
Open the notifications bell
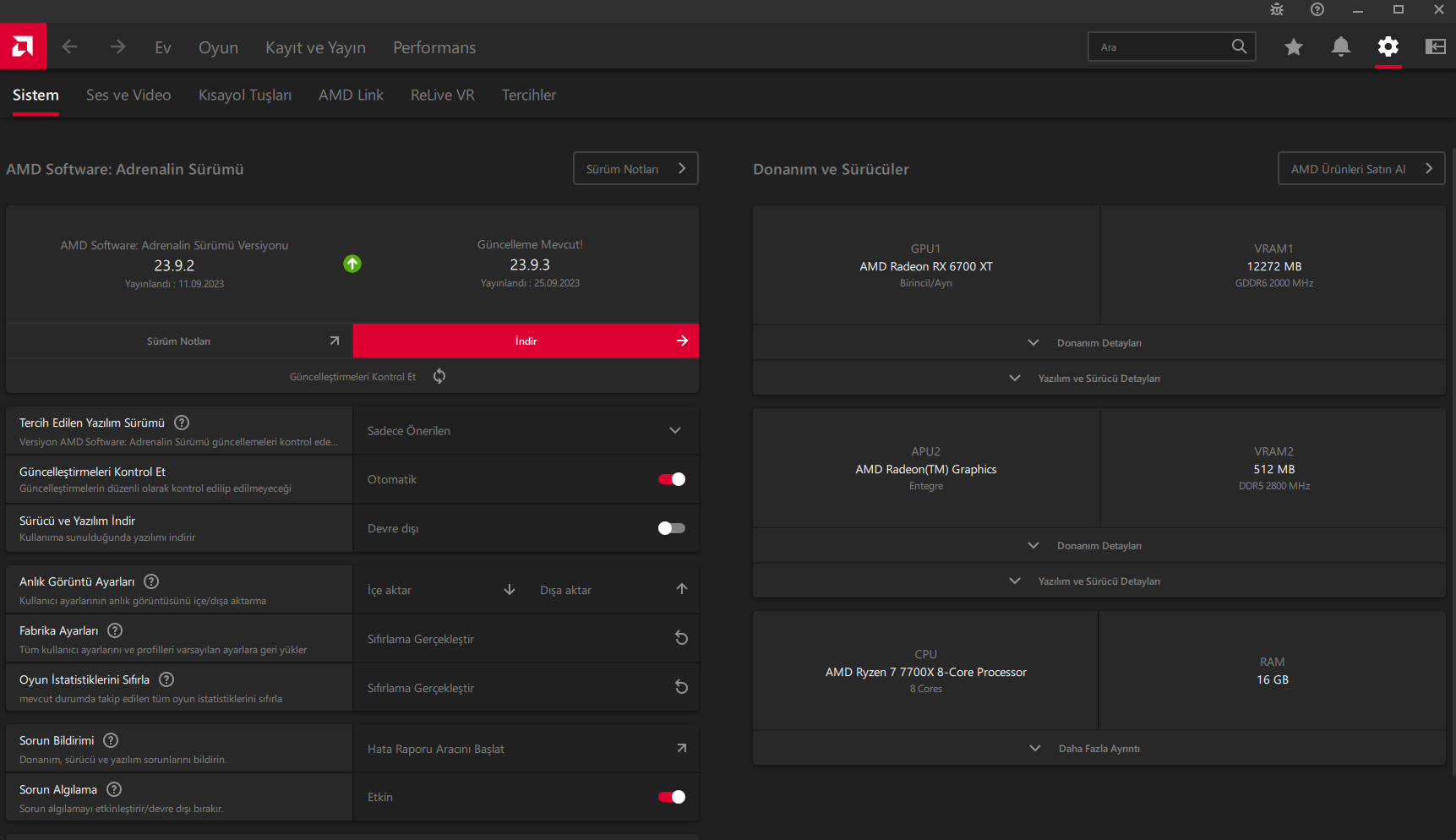[x=1340, y=47]
